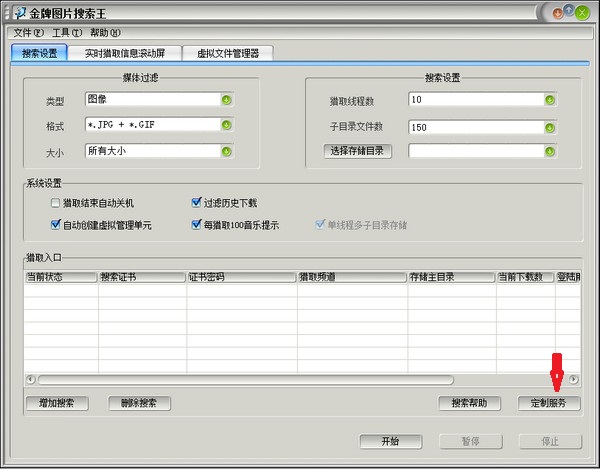Toggle 过滤历史下载 checkbox
The height and width of the screenshot is (470, 600).
(x=196, y=202)
